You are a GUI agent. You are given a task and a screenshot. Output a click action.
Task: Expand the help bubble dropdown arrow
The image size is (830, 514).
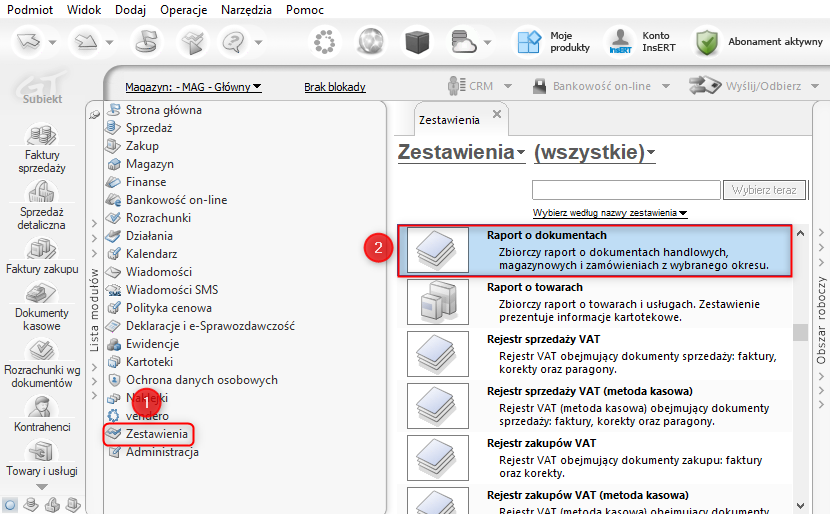[x=258, y=42]
